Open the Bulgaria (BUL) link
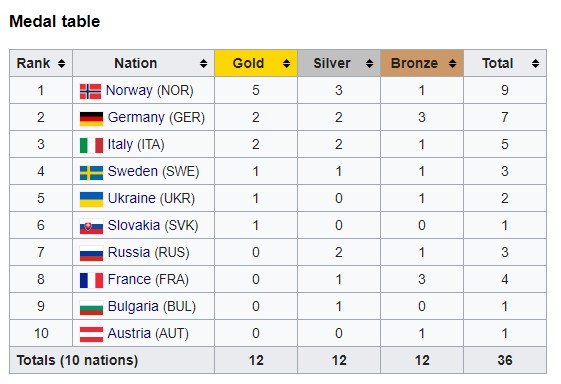The width and height of the screenshot is (561, 384). click(152, 307)
